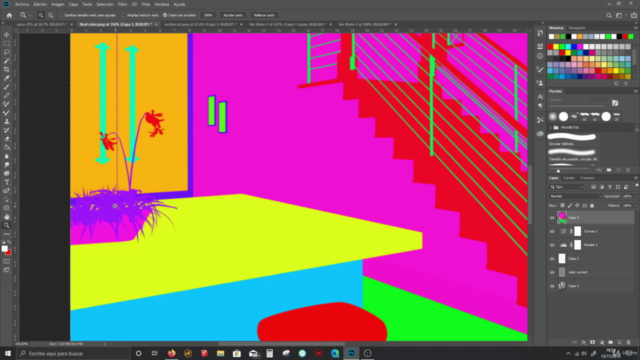The image size is (640, 360).
Task: Switch to the Canales tab
Action: (569, 178)
